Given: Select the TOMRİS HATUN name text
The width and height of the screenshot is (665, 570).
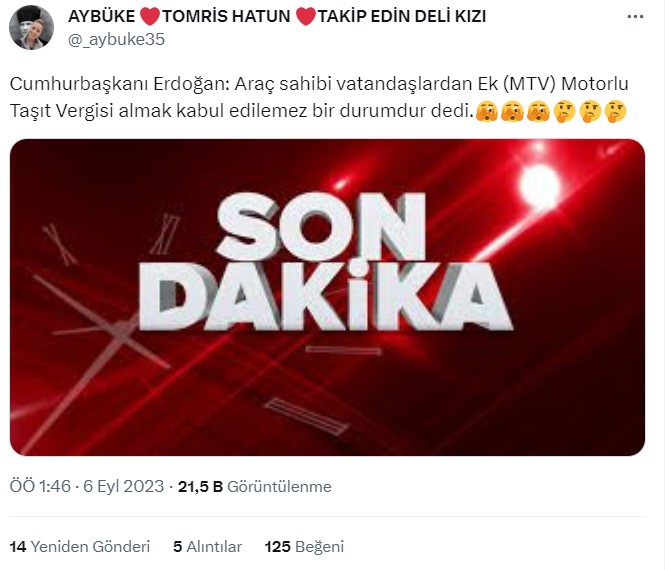Looking at the screenshot, I should 226,17.
